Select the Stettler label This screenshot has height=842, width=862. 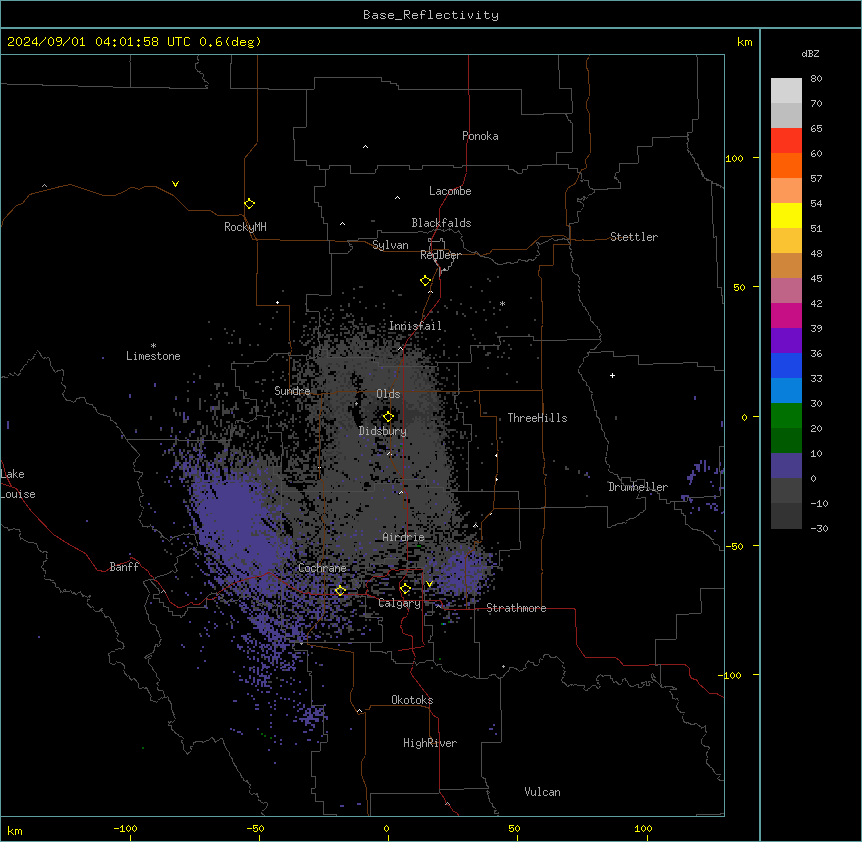(633, 237)
